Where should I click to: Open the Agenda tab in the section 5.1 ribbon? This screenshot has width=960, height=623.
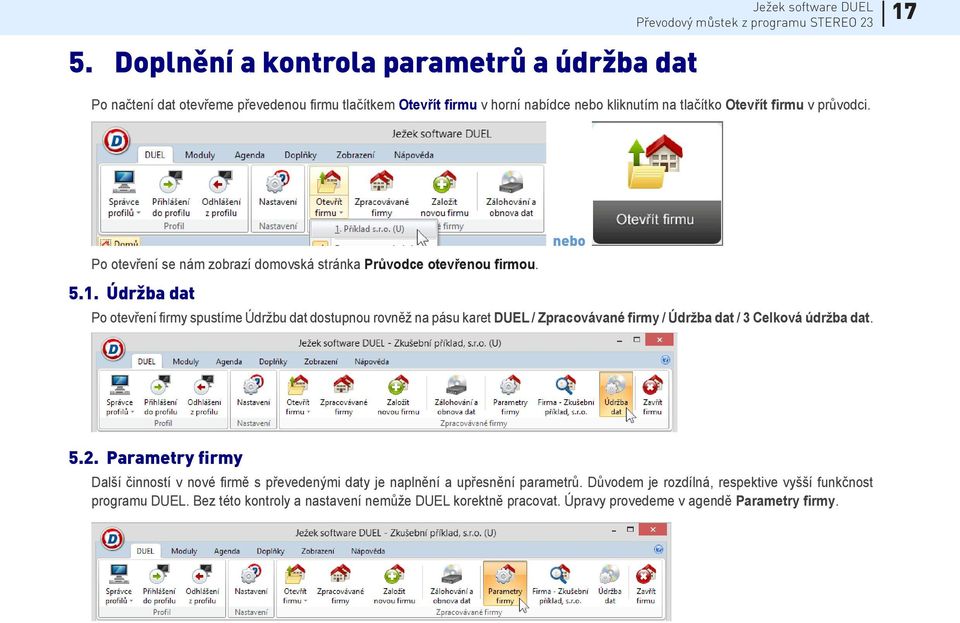229,361
